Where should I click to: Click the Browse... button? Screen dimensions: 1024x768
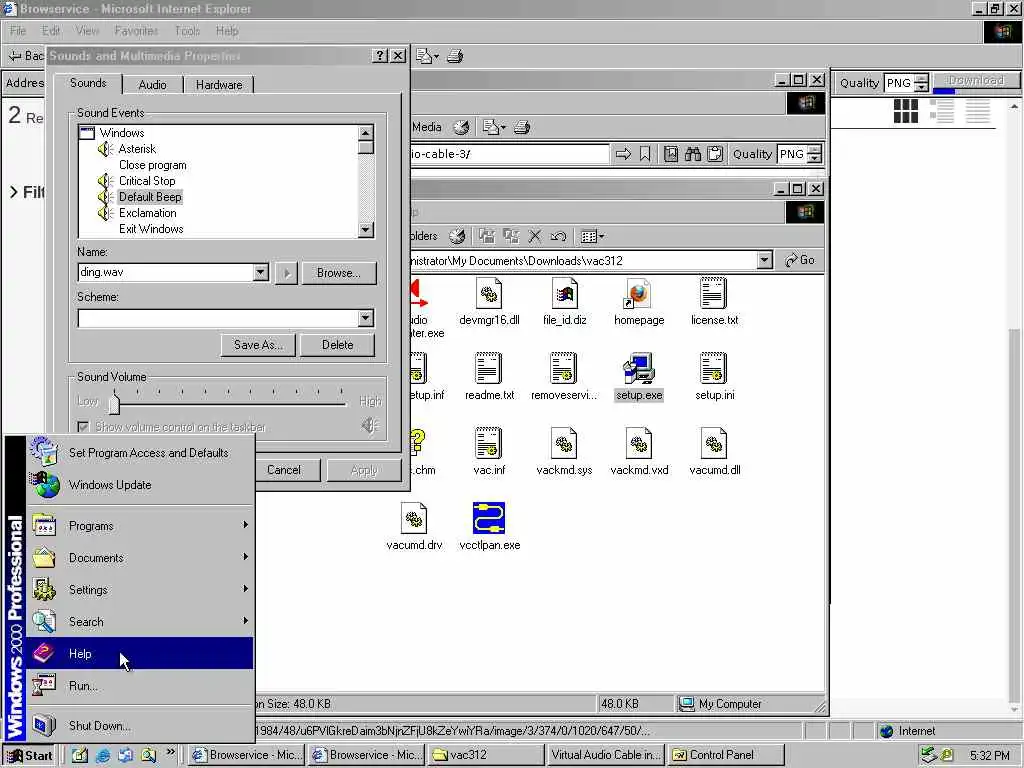click(x=339, y=273)
